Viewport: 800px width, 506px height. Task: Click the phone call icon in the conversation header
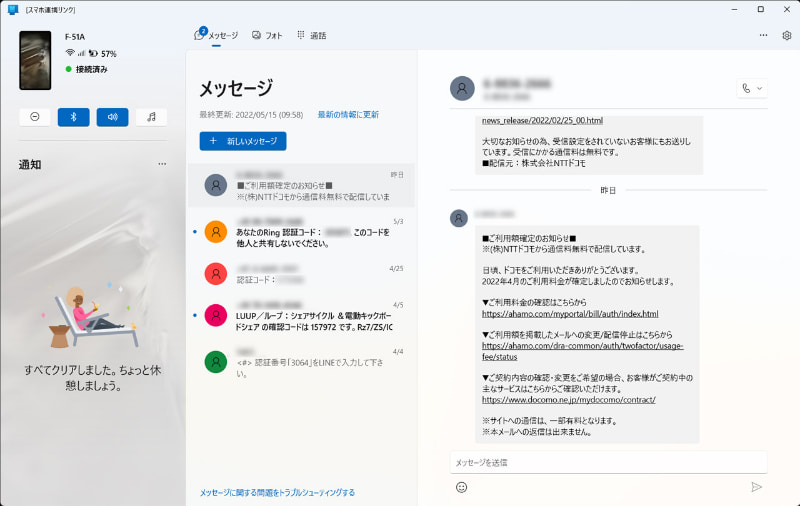point(746,88)
